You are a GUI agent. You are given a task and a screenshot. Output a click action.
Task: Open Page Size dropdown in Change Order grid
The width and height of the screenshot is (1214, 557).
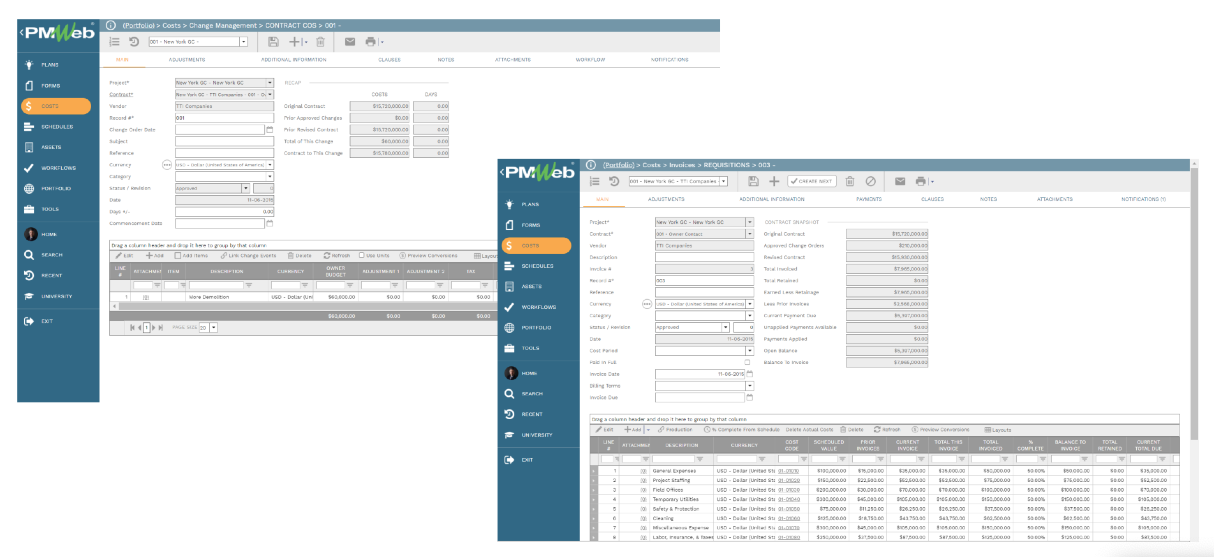(x=215, y=327)
